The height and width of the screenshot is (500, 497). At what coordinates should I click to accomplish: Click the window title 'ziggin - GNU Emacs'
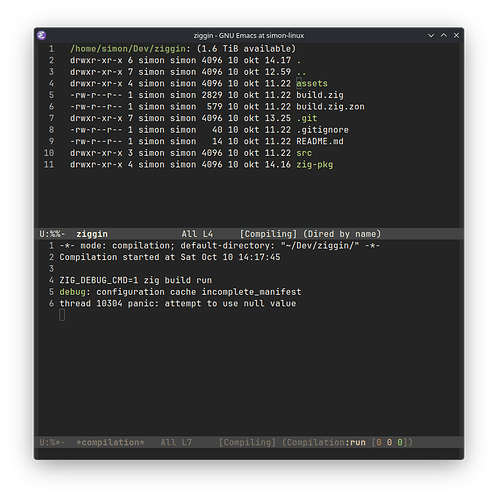click(x=249, y=35)
